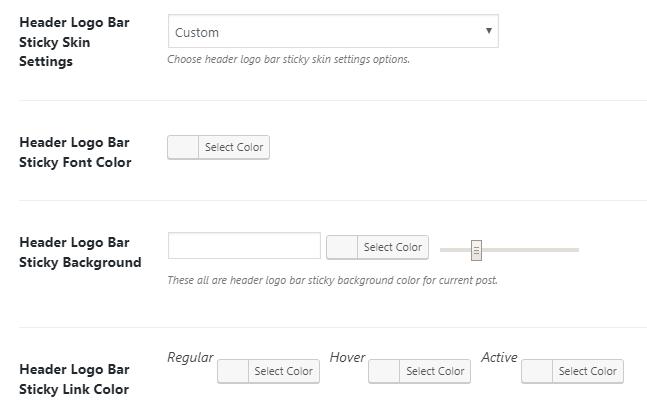Grab the Sticky Background opacity slider handle
Screen dimensions: 647x402
(x=477, y=249)
